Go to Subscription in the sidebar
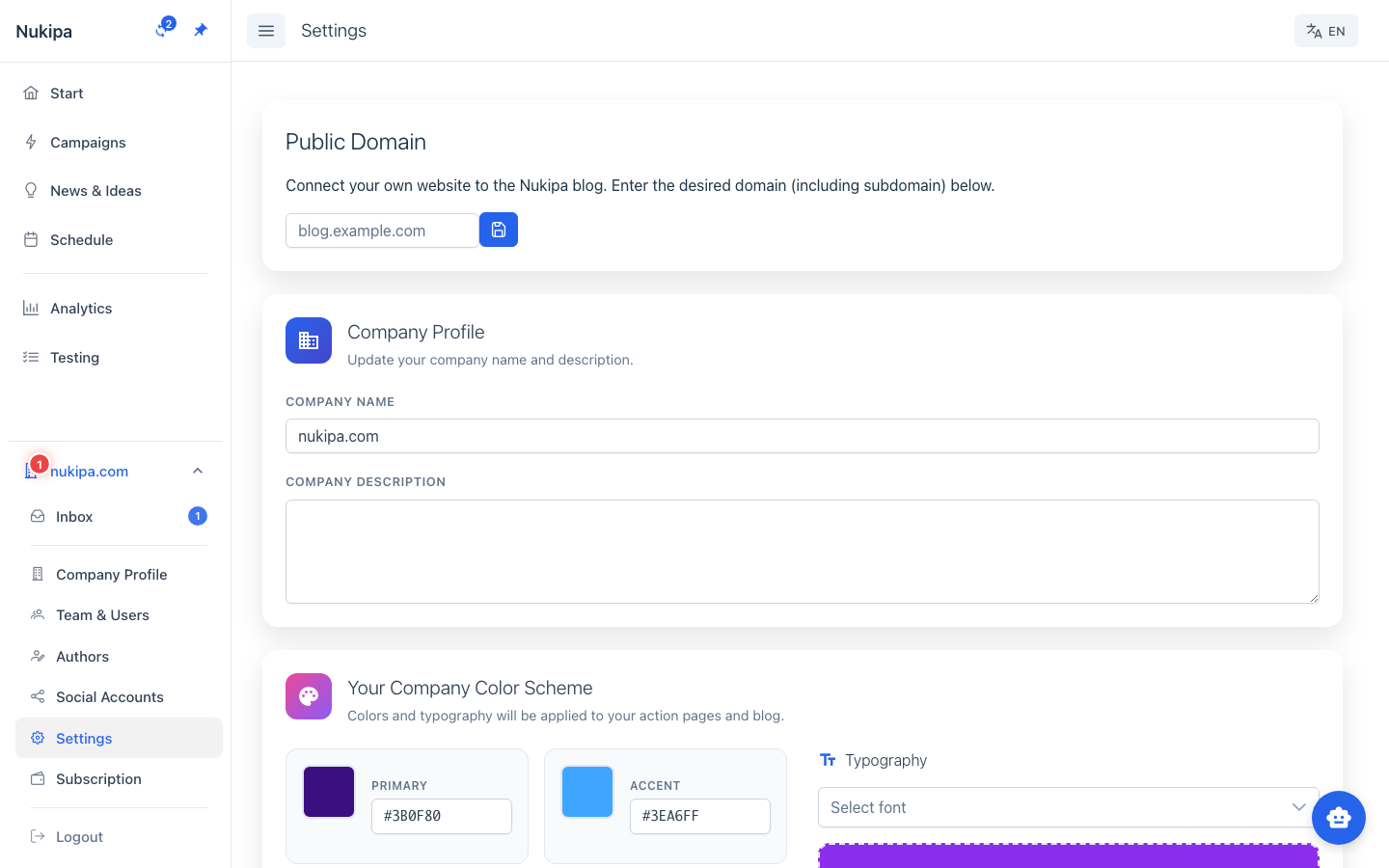This screenshot has height=868, width=1389. (98, 778)
